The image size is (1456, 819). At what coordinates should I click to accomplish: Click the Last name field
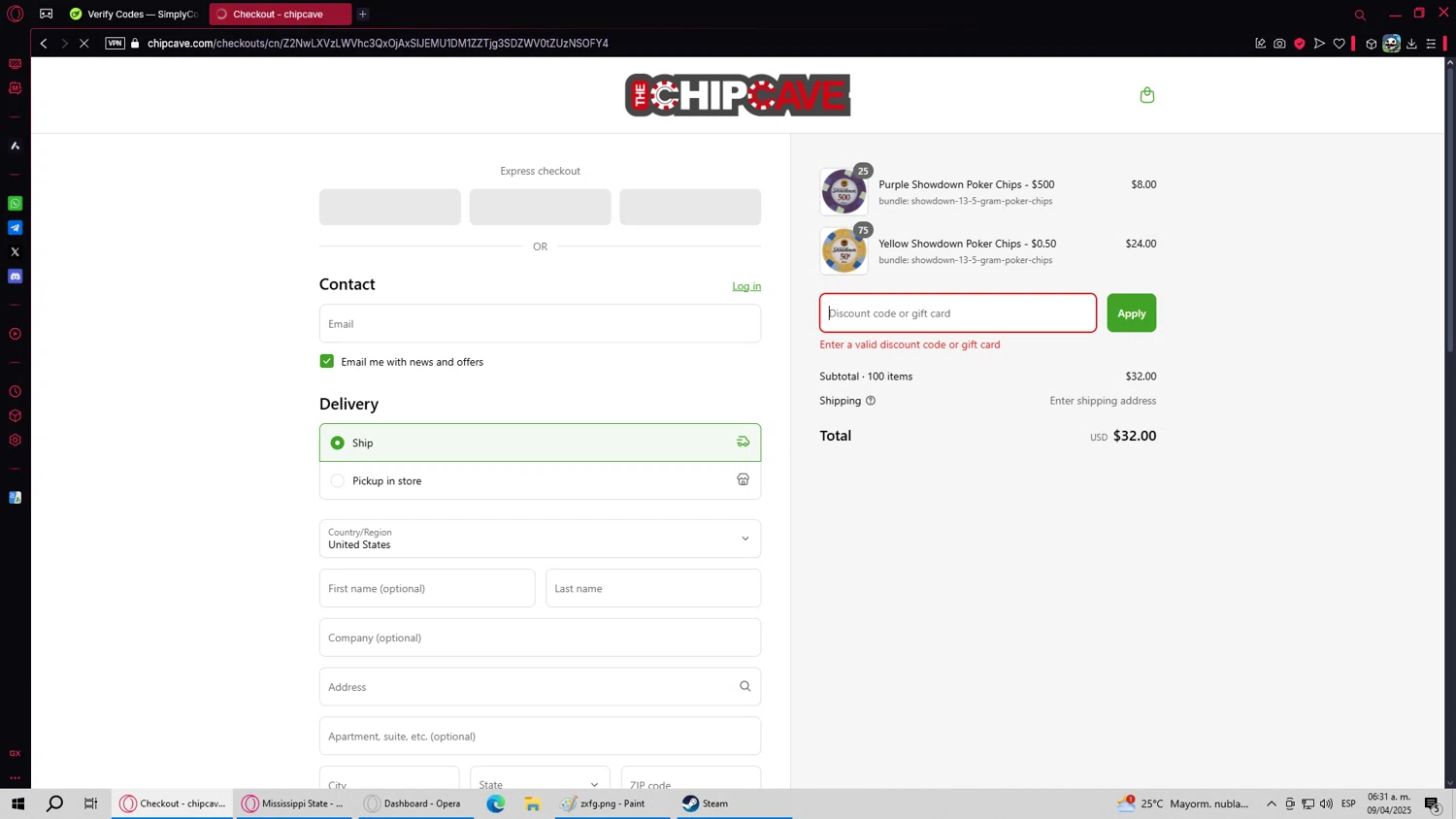(653, 588)
